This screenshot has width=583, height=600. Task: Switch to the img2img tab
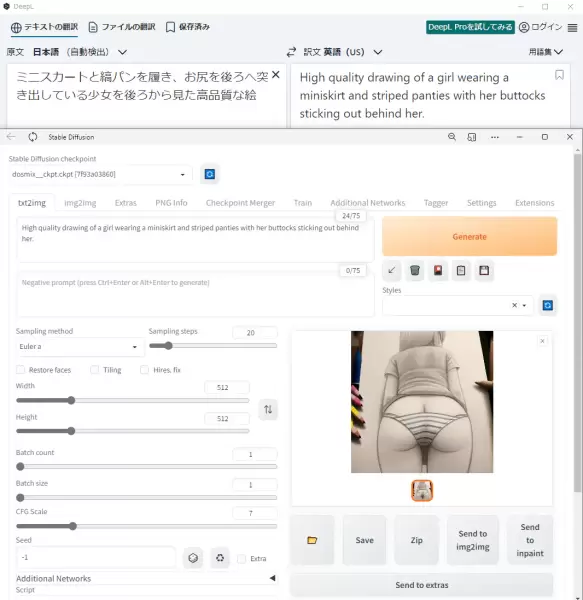[x=80, y=203]
